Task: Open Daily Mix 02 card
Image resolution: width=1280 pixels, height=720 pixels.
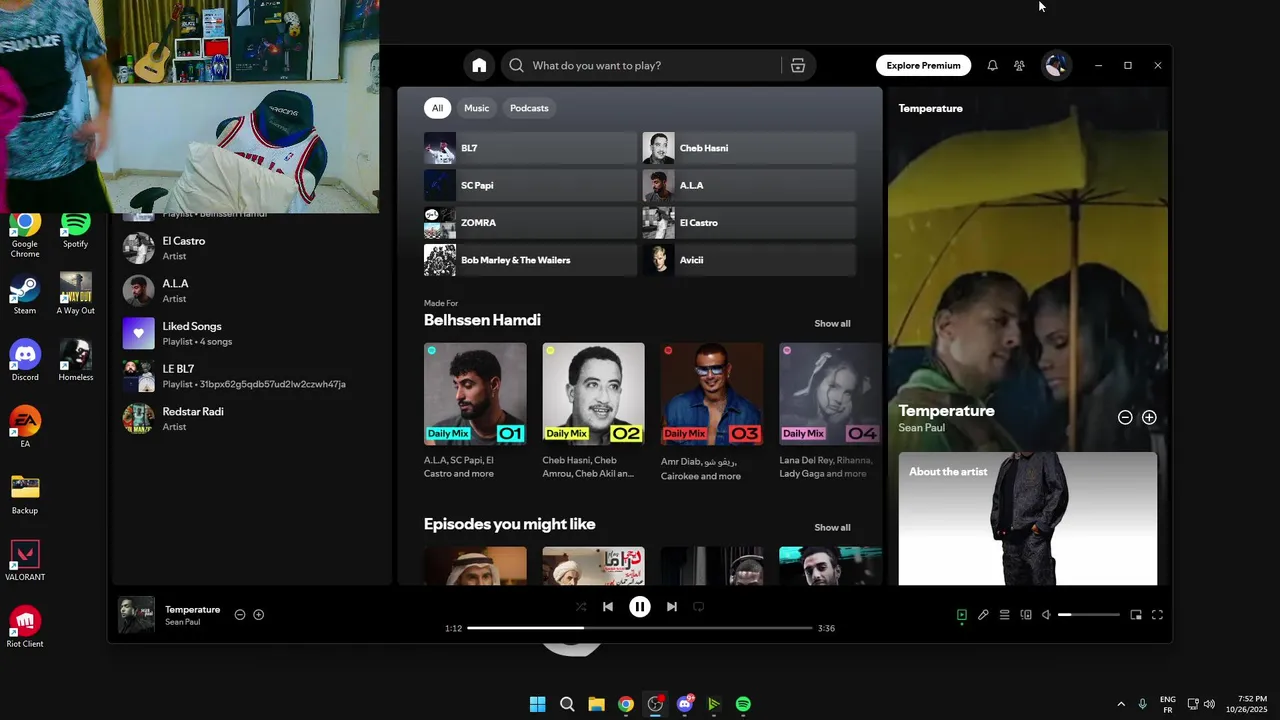Action: click(594, 412)
